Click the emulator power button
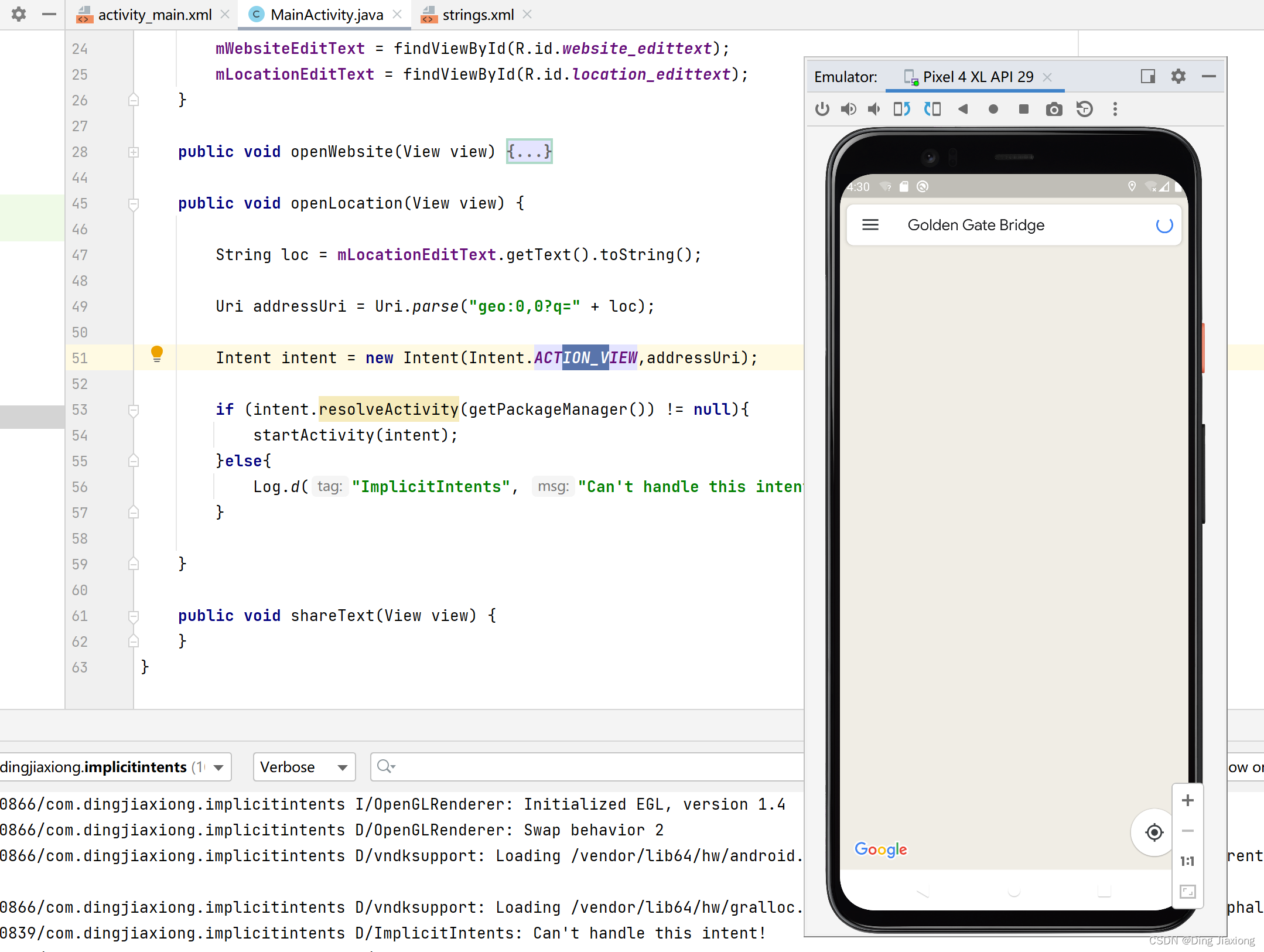The height and width of the screenshot is (952, 1264). (822, 109)
